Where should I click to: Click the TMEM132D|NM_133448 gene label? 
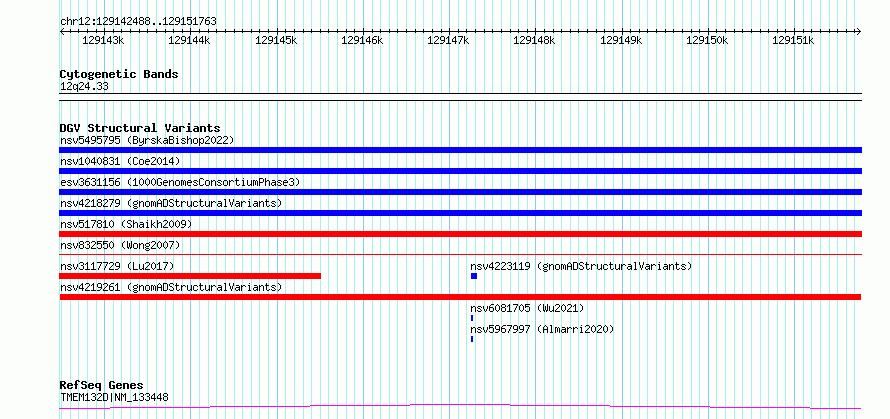(x=114, y=397)
